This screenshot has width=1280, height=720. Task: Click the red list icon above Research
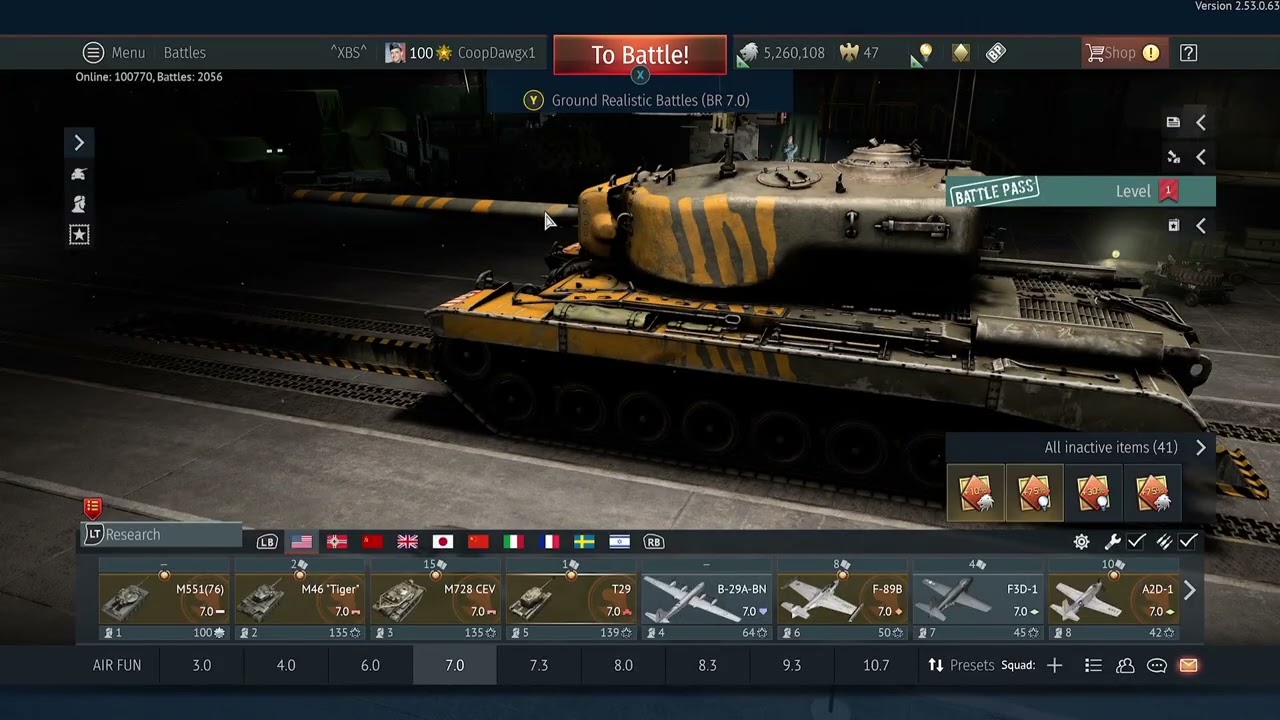(x=93, y=508)
